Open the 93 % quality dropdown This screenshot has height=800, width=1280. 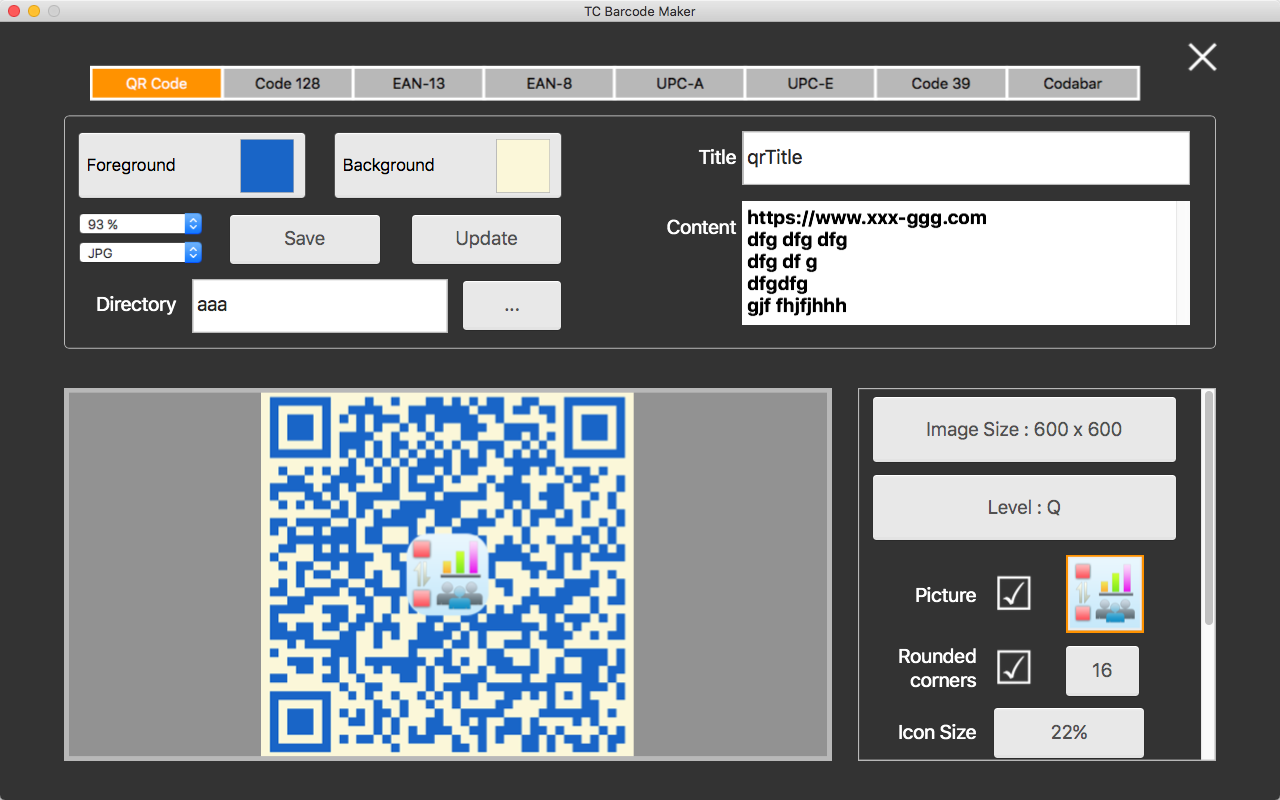(141, 224)
